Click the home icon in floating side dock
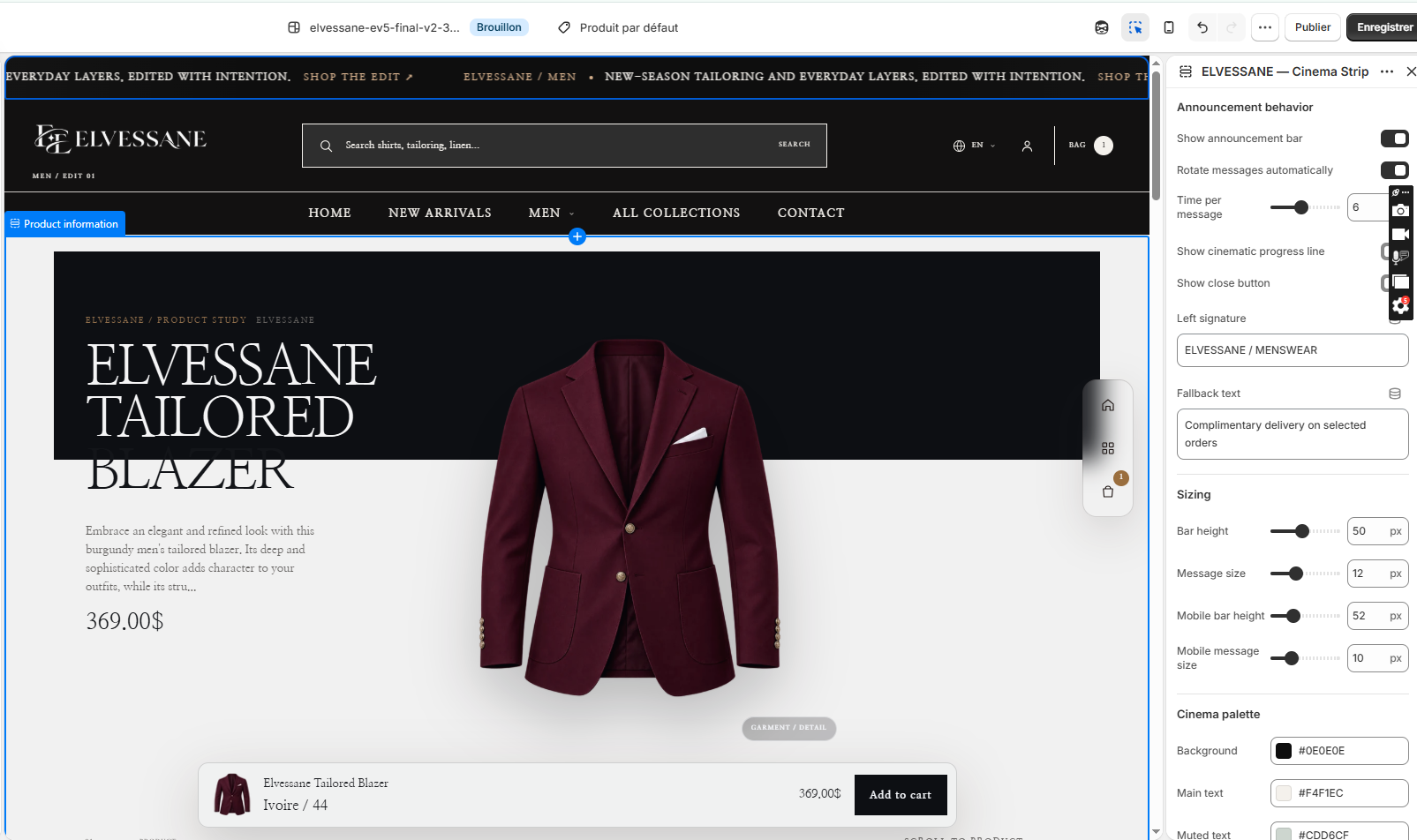Screen dimensions: 1417x840 (1108, 406)
